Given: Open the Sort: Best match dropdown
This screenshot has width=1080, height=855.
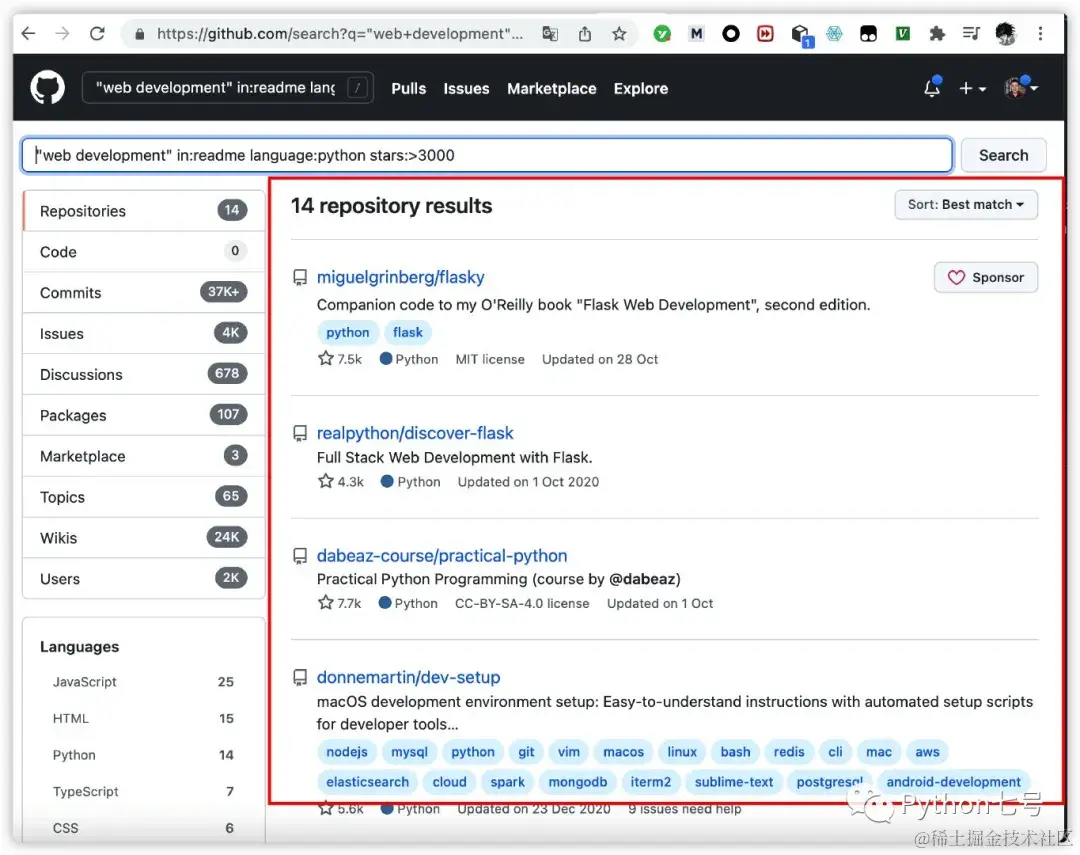Looking at the screenshot, I should [x=966, y=205].
